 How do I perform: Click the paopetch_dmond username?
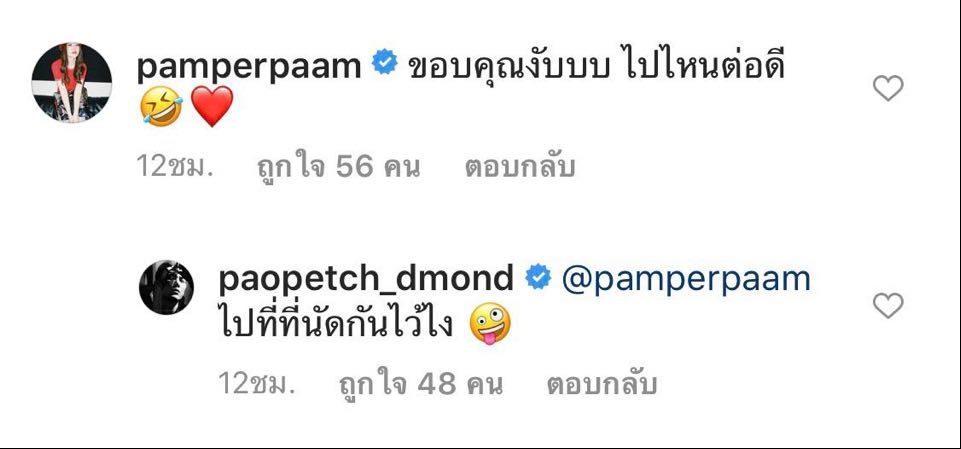(366, 279)
